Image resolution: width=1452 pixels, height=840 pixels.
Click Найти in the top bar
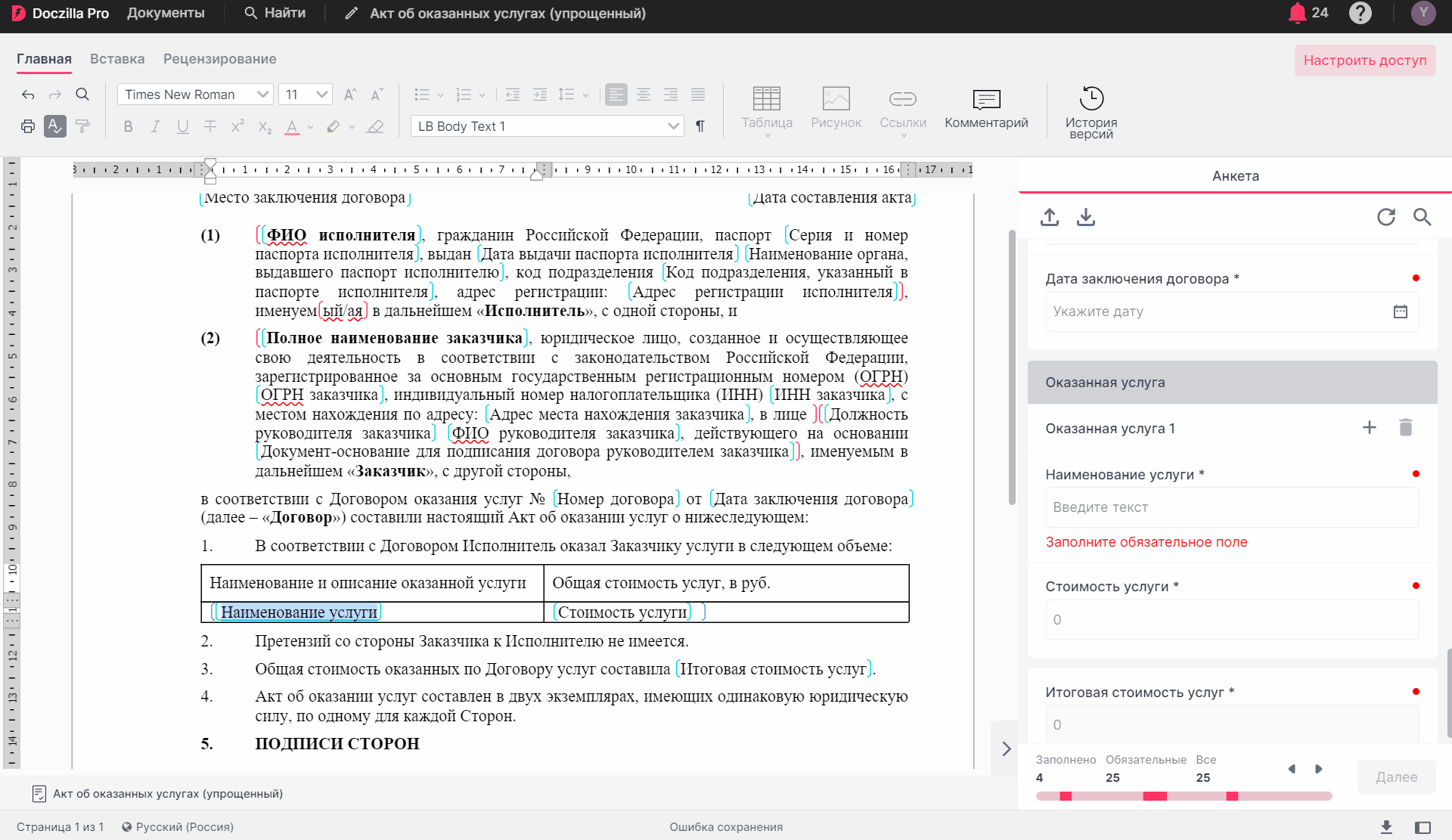click(275, 14)
